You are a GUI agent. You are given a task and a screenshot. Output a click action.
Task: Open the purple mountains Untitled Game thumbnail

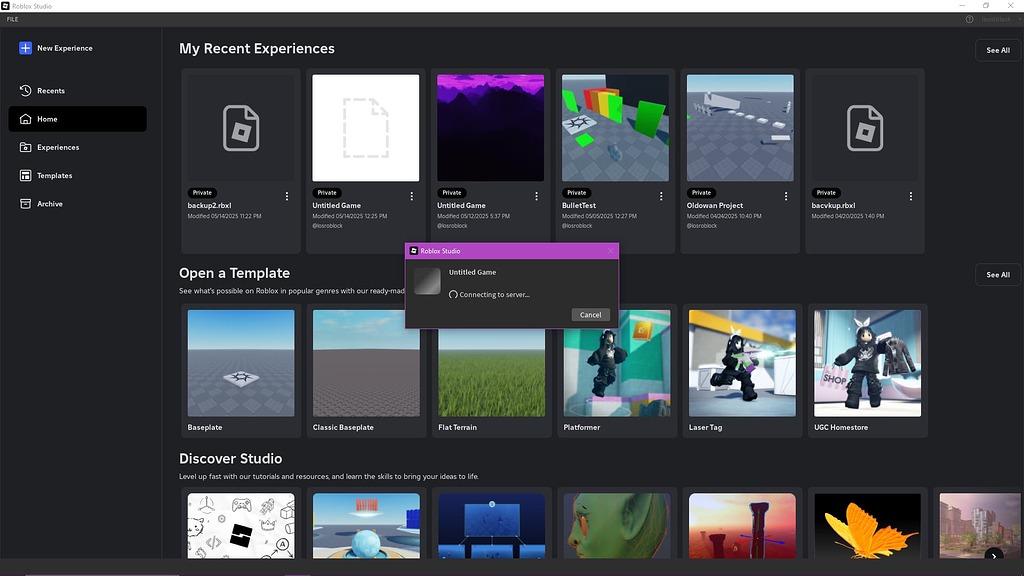490,128
